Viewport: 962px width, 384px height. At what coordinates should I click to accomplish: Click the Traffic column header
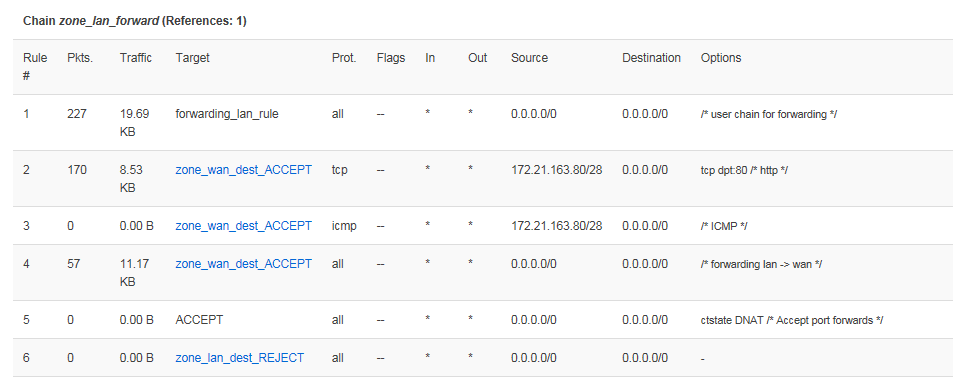point(136,58)
